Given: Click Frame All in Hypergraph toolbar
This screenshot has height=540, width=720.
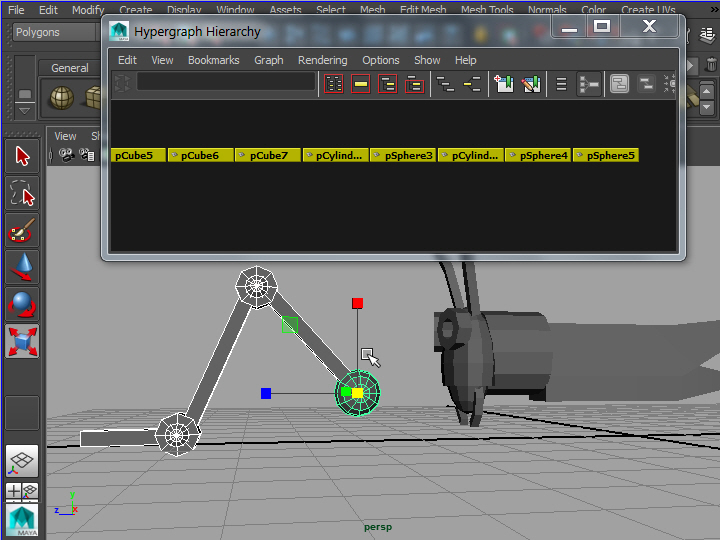Looking at the screenshot, I should click(x=334, y=84).
